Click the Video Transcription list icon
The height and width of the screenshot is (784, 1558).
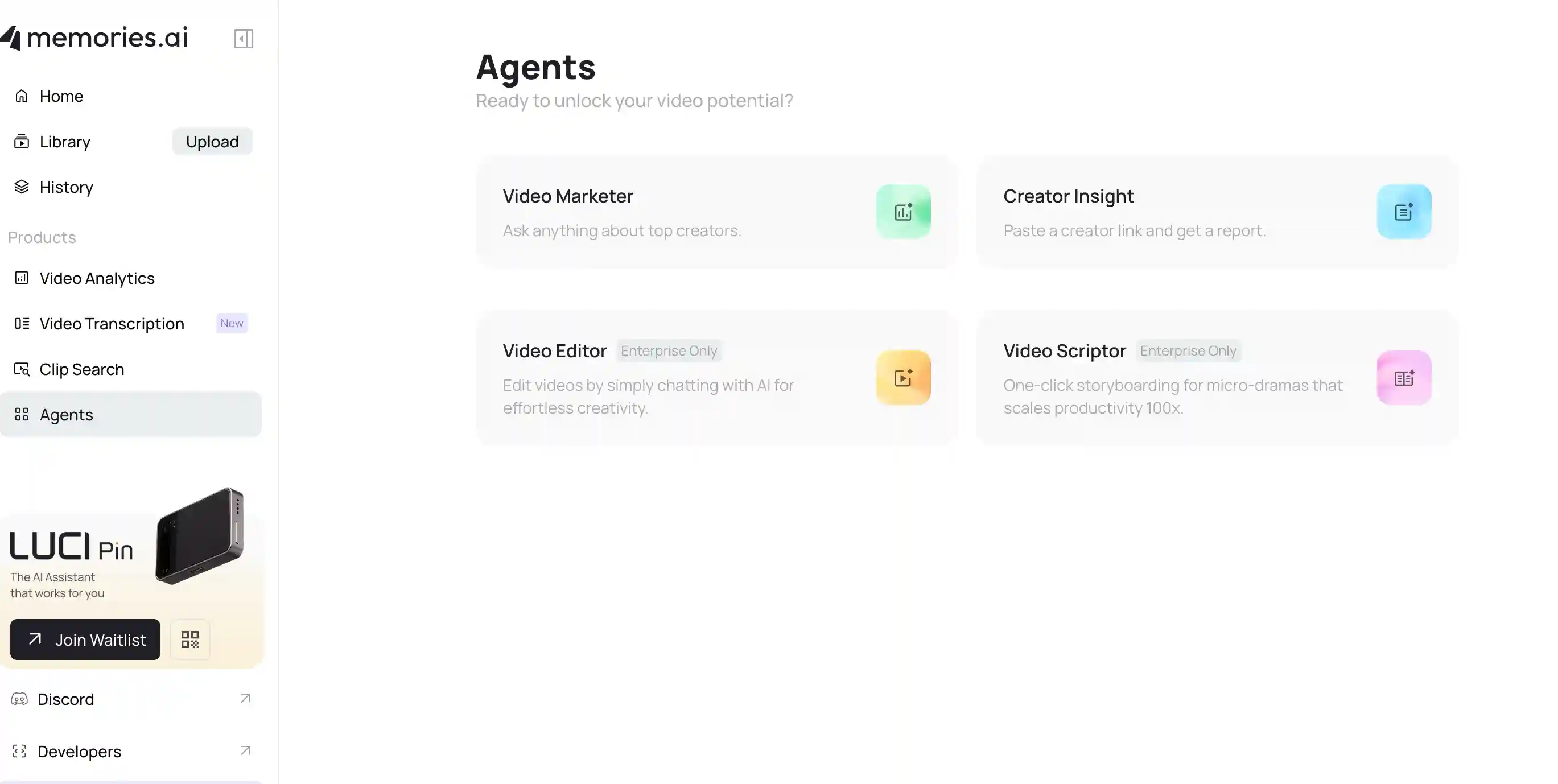click(x=22, y=323)
